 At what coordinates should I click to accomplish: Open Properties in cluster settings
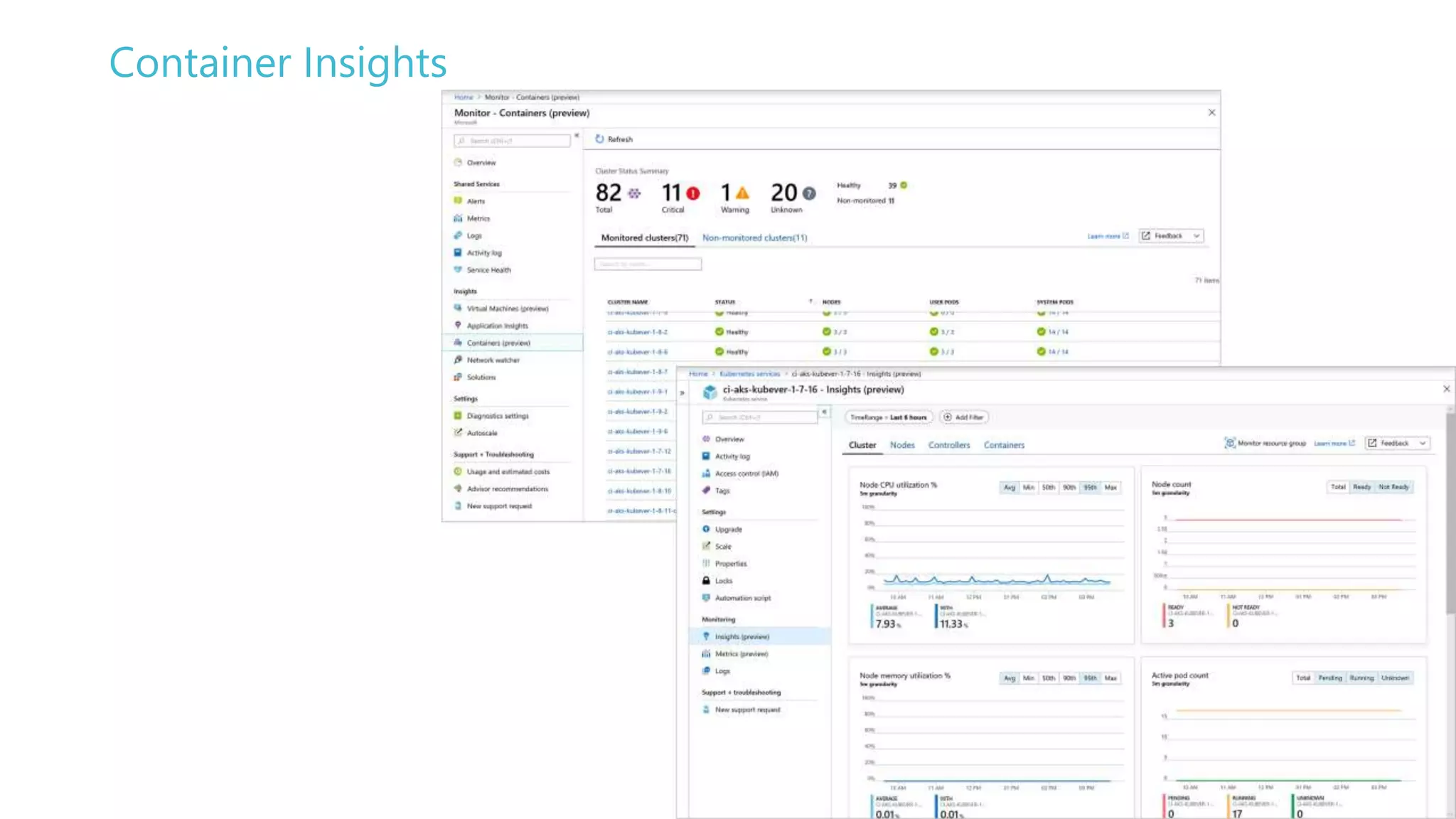click(x=730, y=564)
